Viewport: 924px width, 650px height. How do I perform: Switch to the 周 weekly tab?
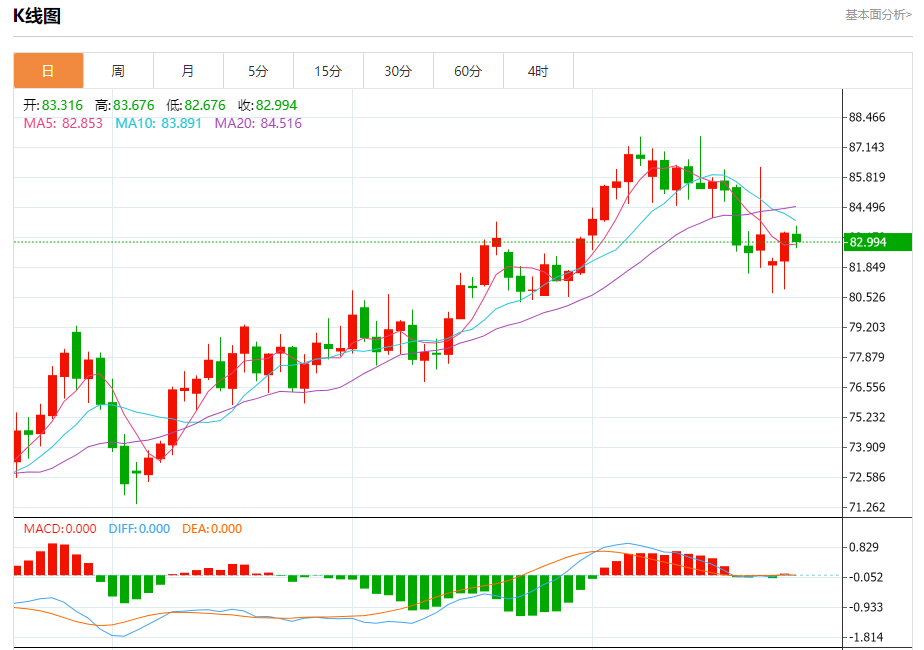[118, 71]
